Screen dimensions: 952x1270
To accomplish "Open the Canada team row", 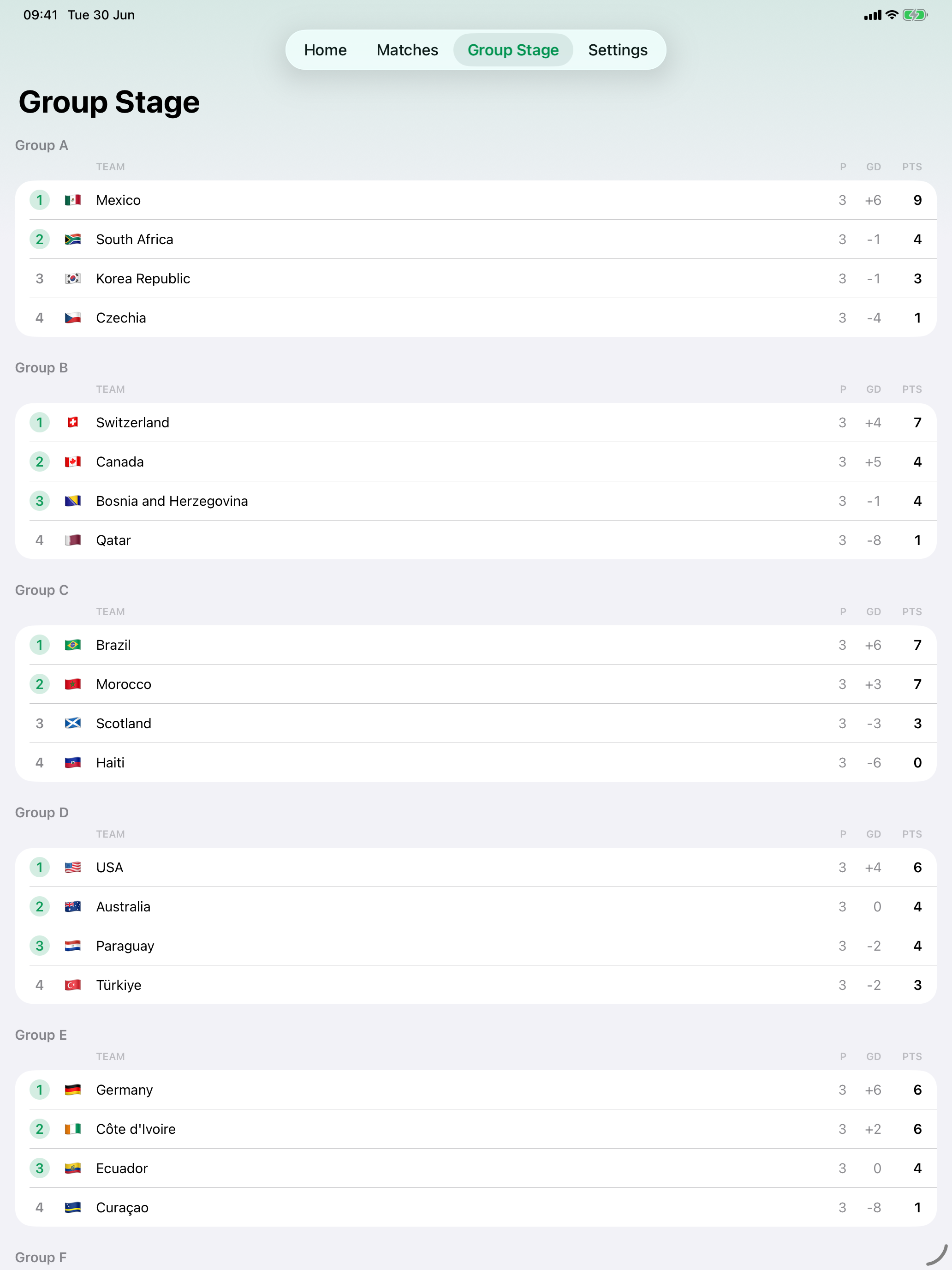I will [x=476, y=461].
